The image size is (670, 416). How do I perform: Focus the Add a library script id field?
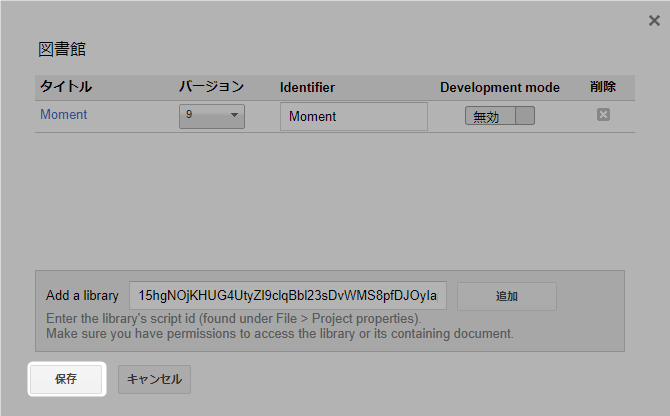click(288, 295)
